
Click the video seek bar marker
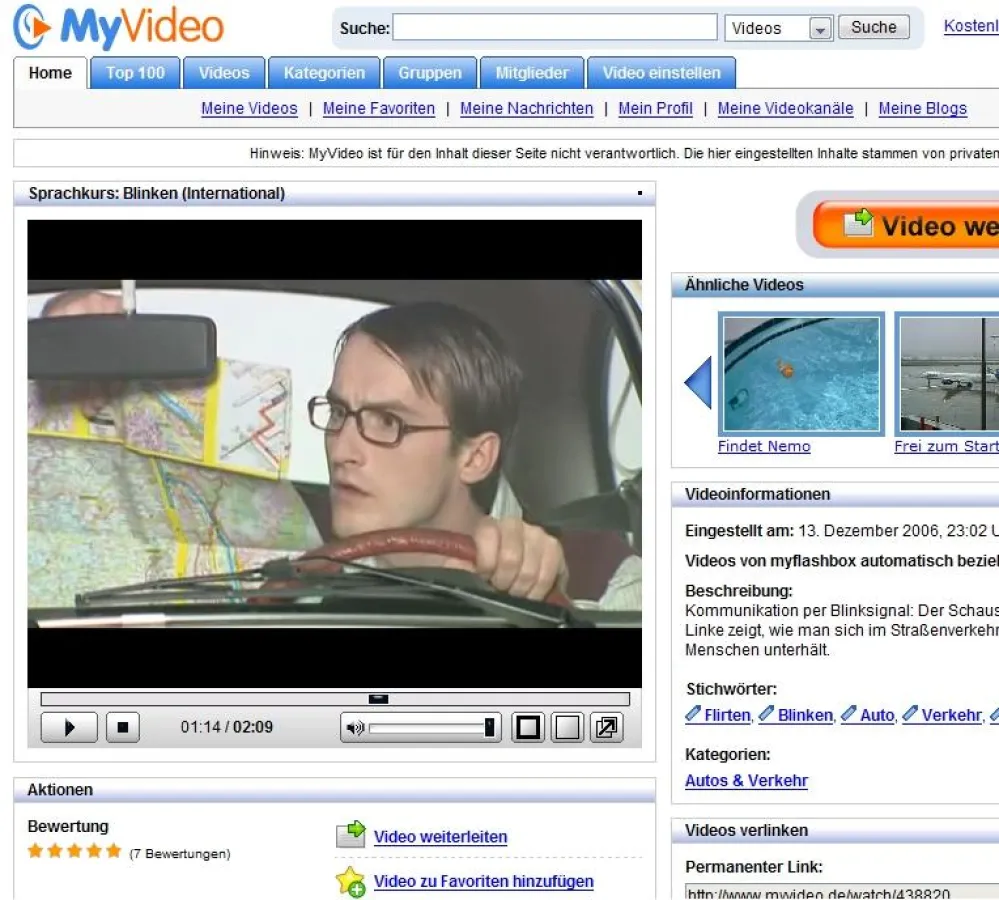(379, 699)
